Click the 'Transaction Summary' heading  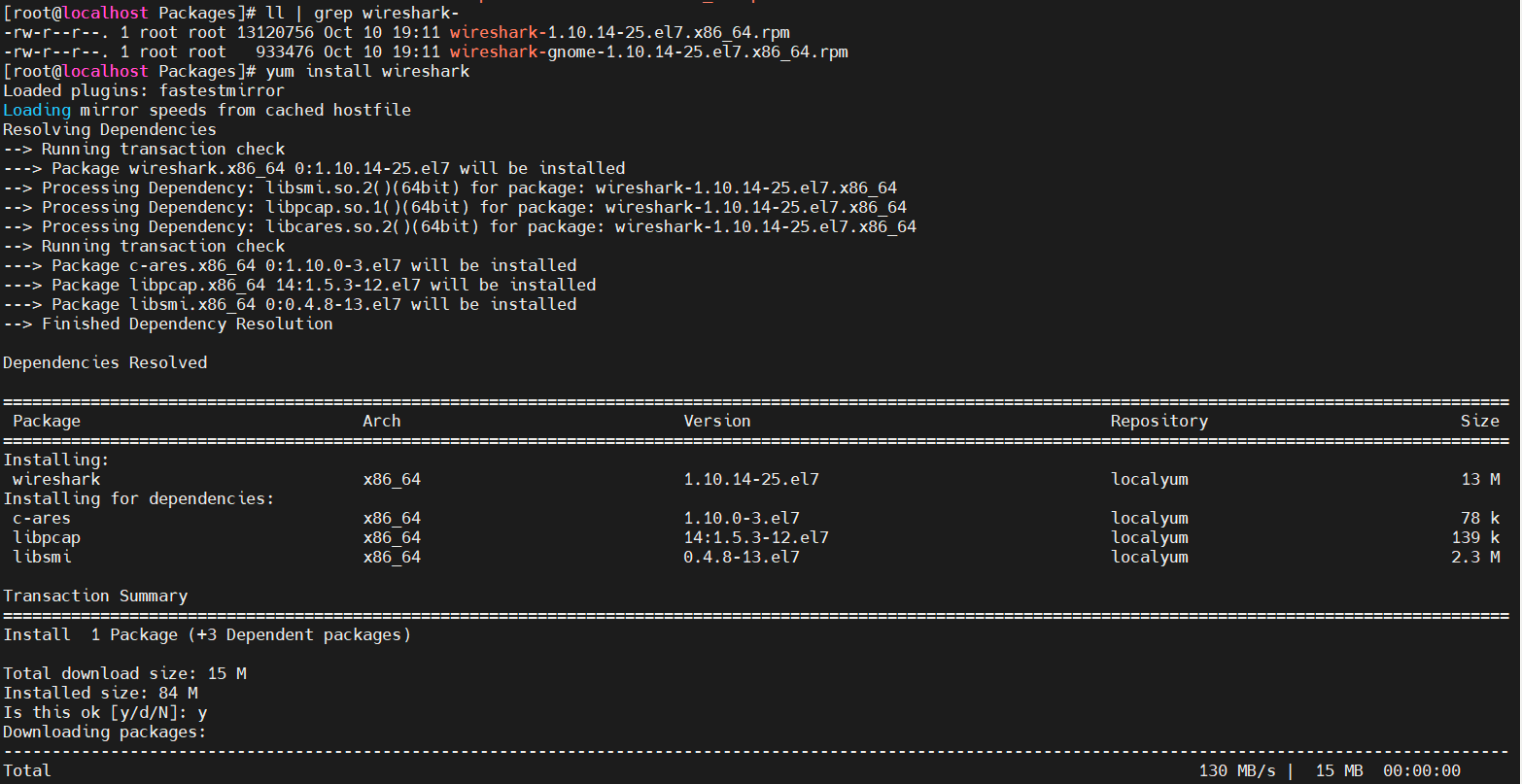click(x=95, y=596)
